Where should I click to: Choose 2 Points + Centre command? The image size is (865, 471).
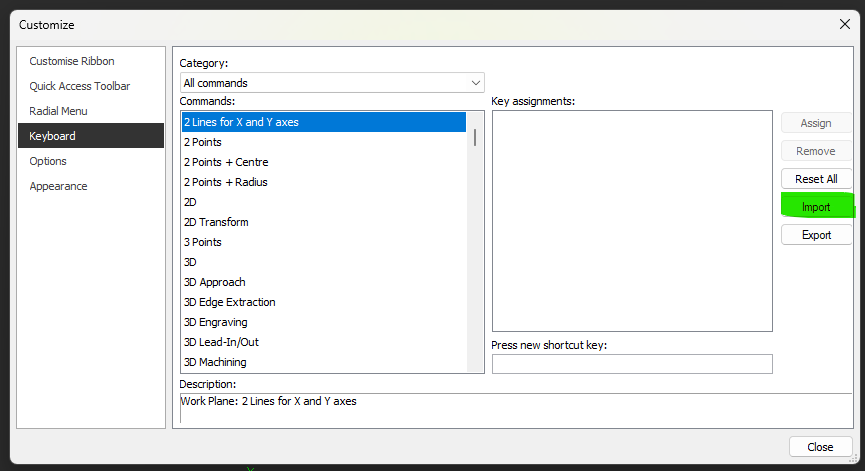[x=226, y=162]
